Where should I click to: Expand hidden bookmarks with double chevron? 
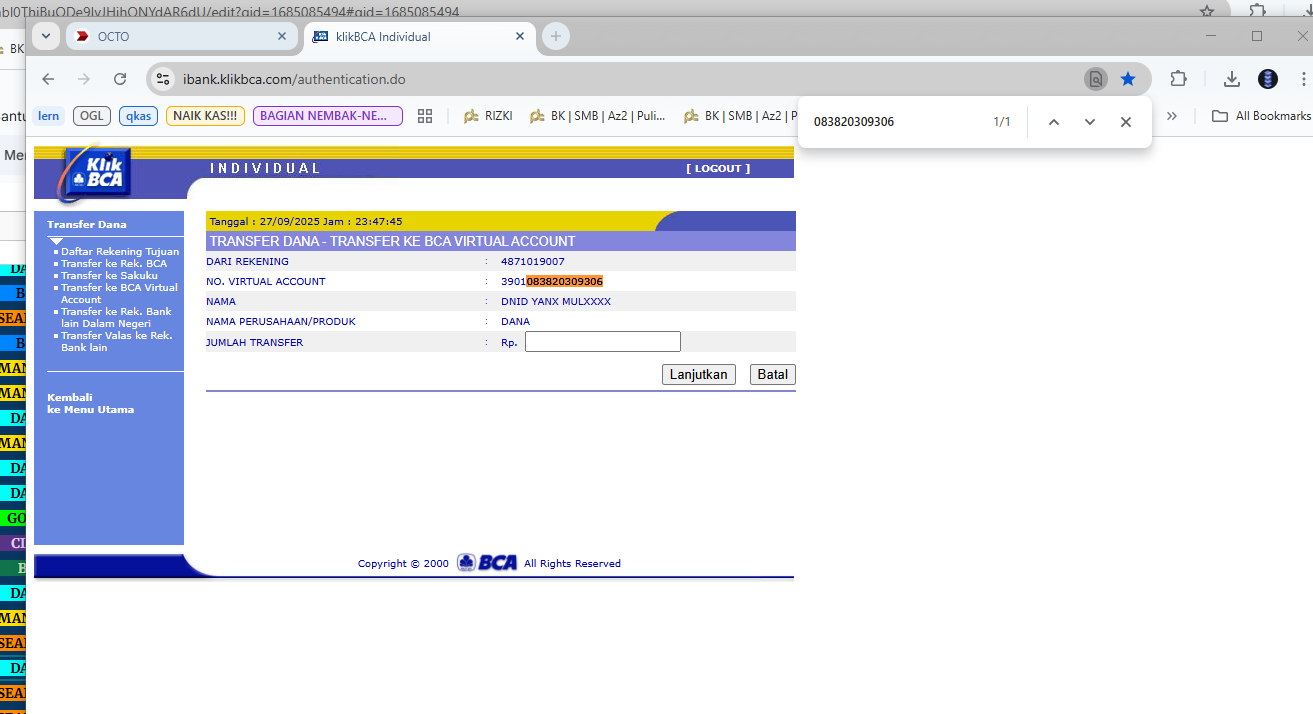[x=1172, y=116]
